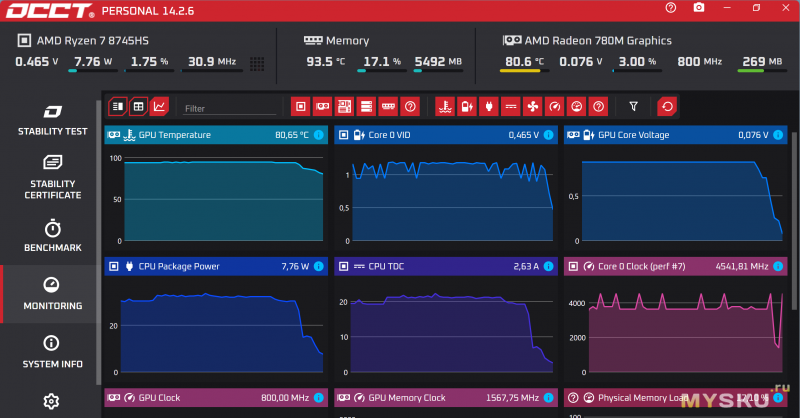Toggle unknown hardware filter icon

click(x=410, y=107)
